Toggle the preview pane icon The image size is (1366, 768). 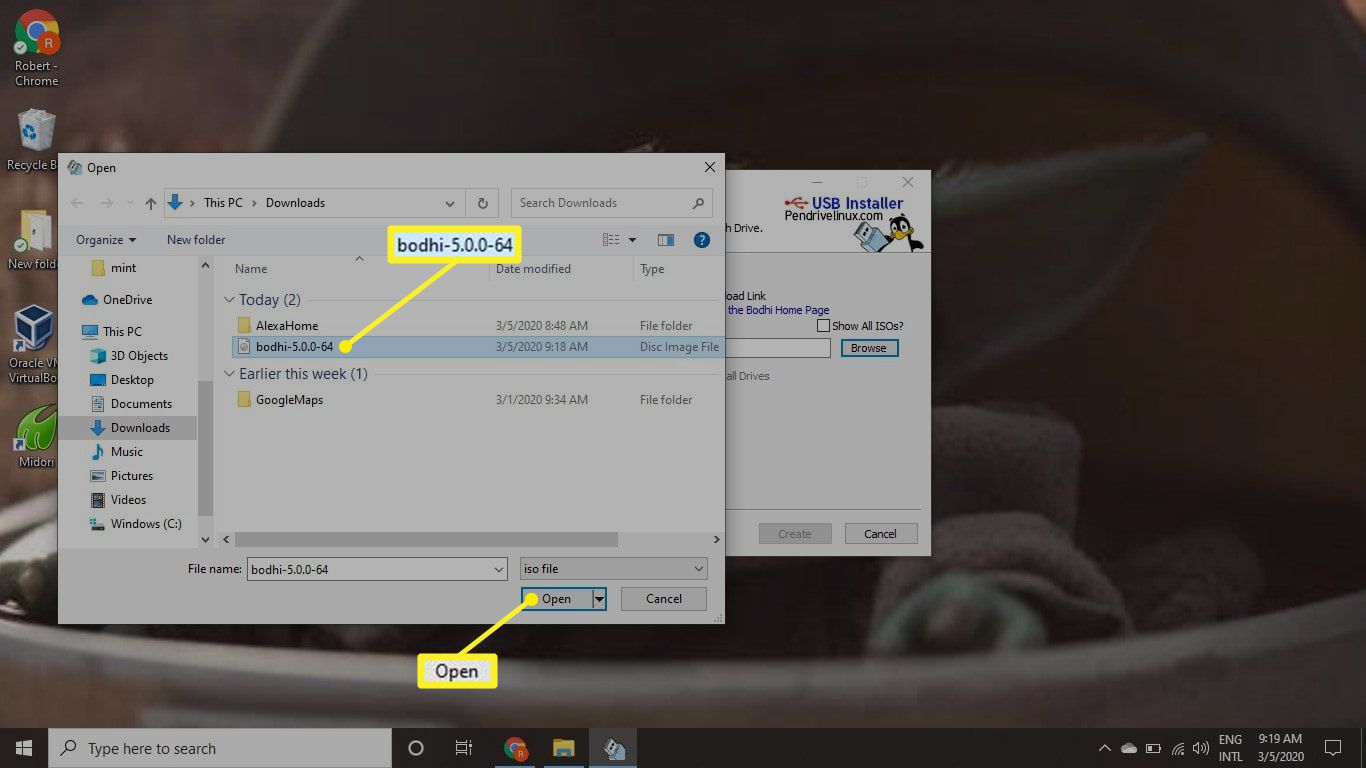click(666, 240)
